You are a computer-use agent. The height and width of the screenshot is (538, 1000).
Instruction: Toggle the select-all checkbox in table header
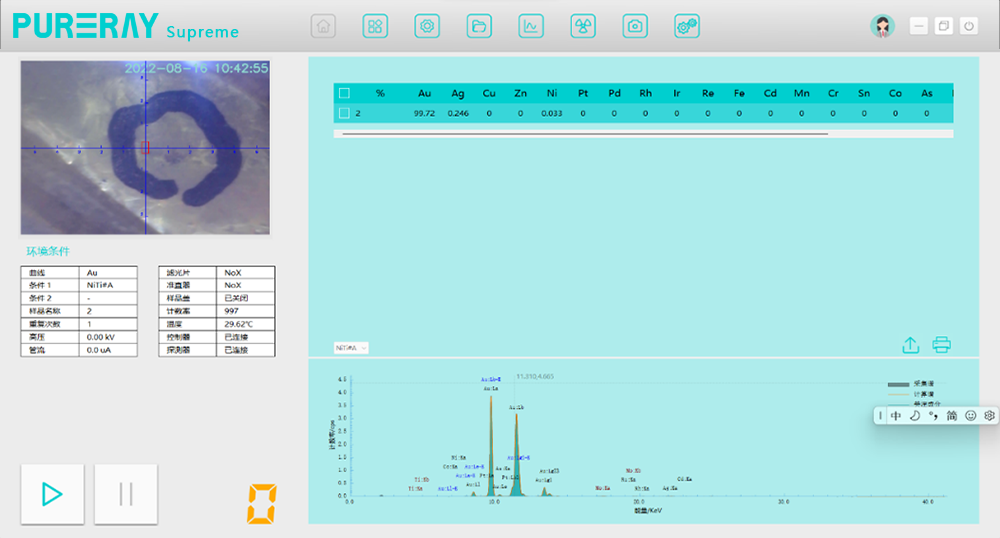[344, 93]
